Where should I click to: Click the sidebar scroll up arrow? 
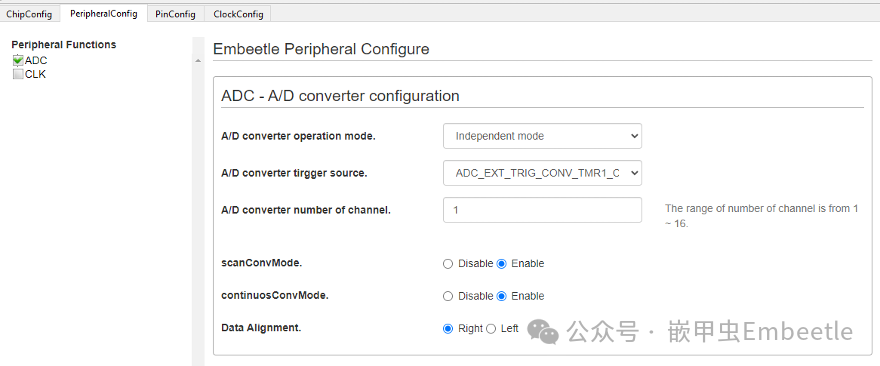point(198,60)
